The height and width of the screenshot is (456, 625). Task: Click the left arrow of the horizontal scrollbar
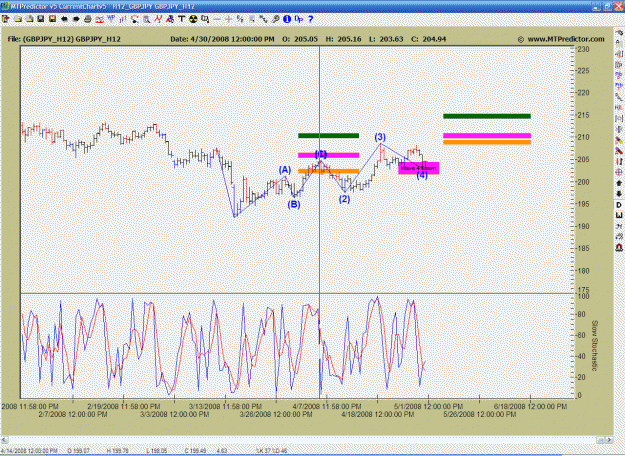pos(4,440)
